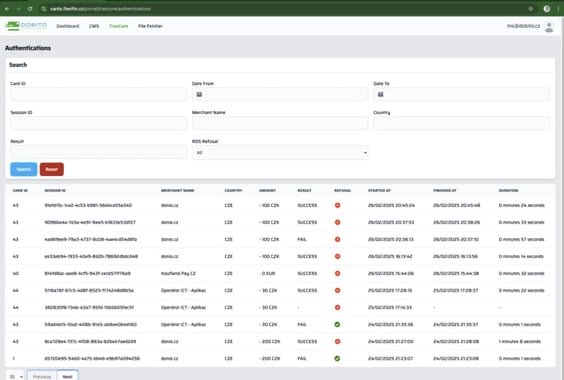
Task: Select the TranCore menu item
Action: (x=118, y=26)
